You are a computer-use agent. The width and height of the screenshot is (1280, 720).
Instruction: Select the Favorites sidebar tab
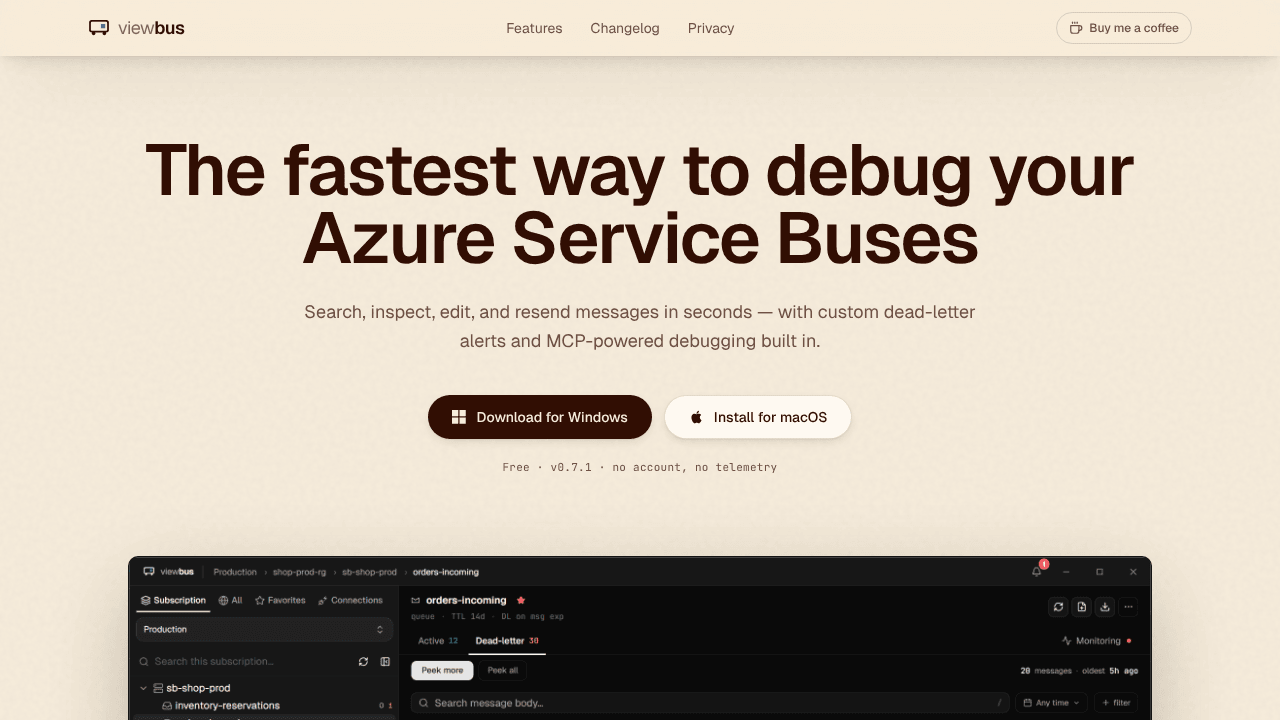click(280, 601)
